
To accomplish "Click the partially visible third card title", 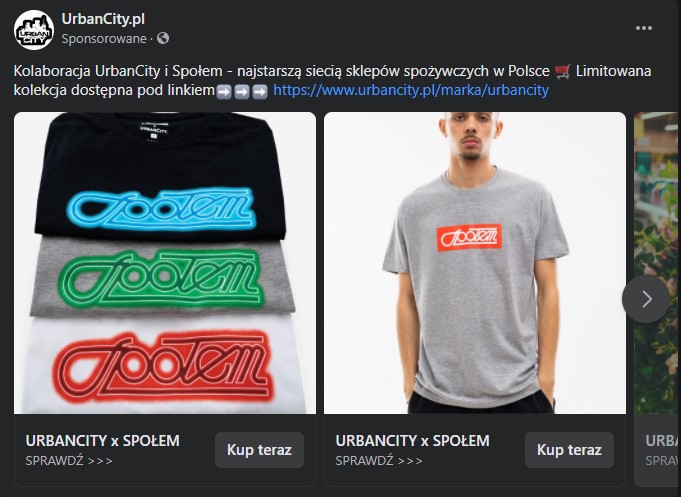I will pos(663,441).
